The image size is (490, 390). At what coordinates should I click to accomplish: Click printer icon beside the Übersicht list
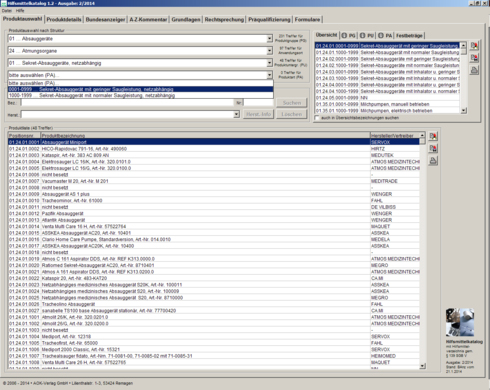[x=474, y=70]
